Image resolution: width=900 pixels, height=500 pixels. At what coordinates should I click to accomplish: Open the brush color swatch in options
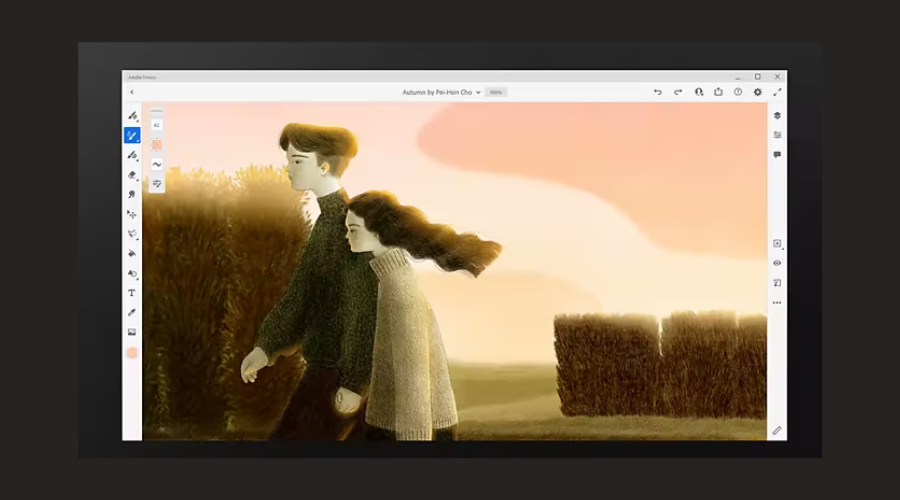coord(157,145)
